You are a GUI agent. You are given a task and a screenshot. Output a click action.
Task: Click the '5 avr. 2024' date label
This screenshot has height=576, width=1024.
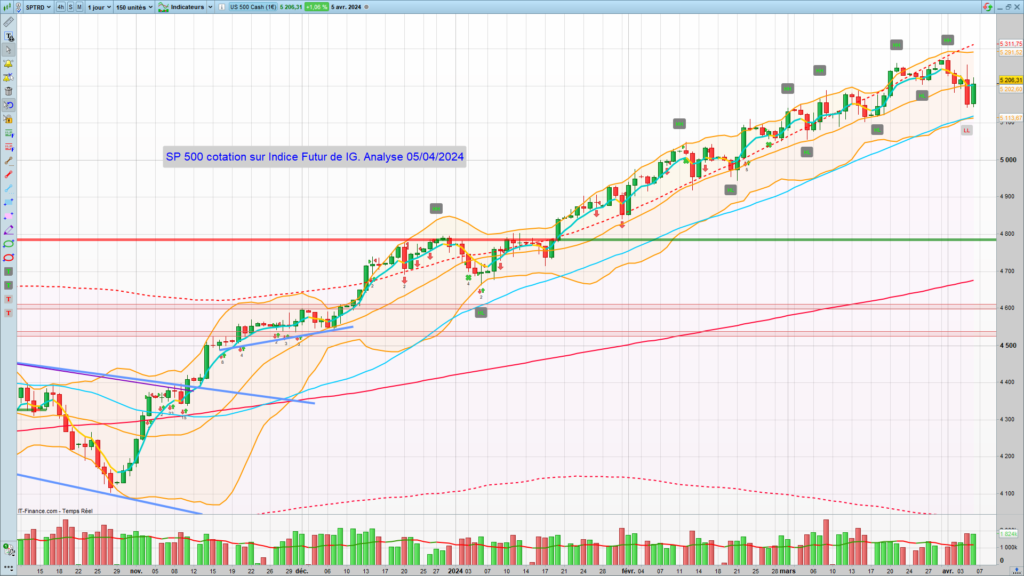(346, 7)
